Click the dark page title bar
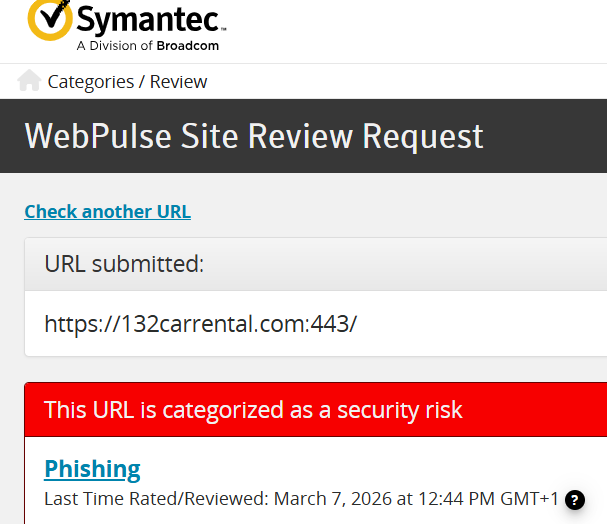The image size is (607, 524). pyautogui.click(x=304, y=136)
